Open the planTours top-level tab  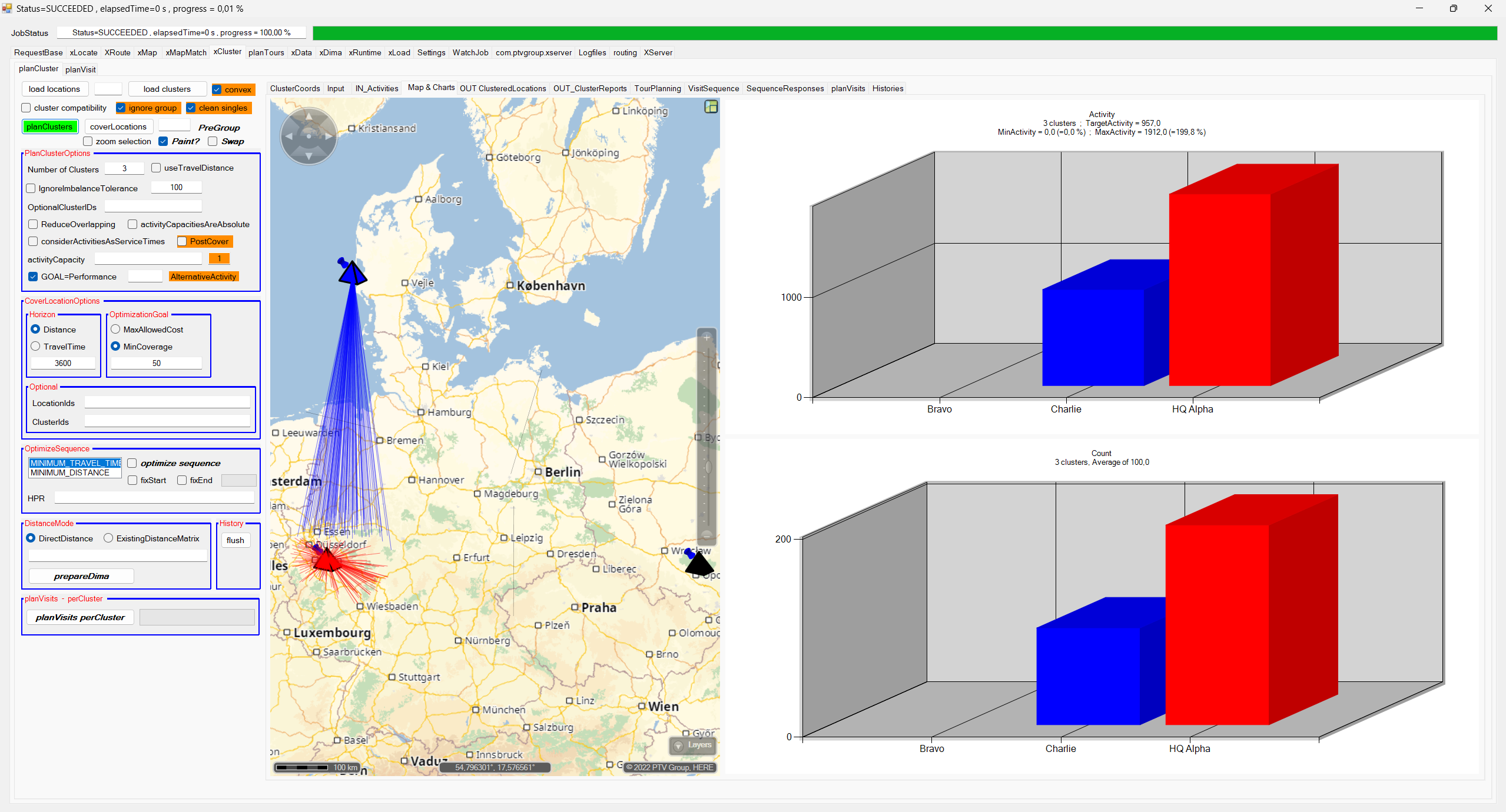tap(266, 52)
